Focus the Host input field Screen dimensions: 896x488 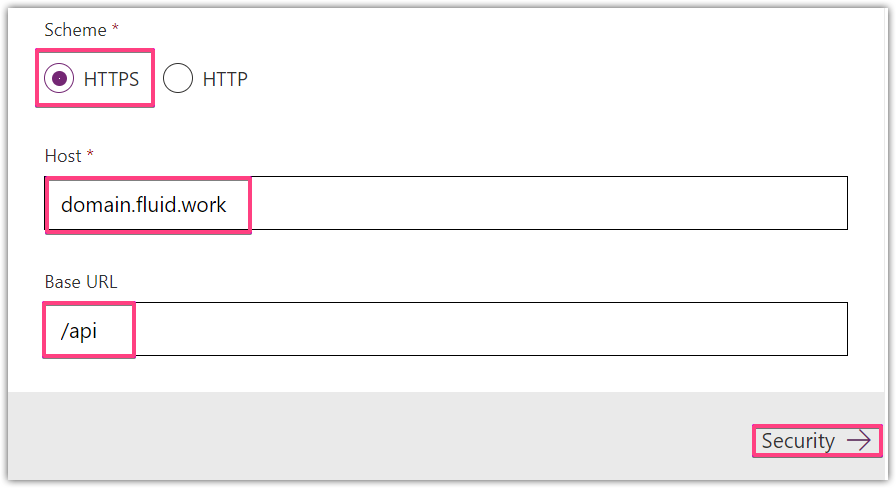tap(446, 203)
